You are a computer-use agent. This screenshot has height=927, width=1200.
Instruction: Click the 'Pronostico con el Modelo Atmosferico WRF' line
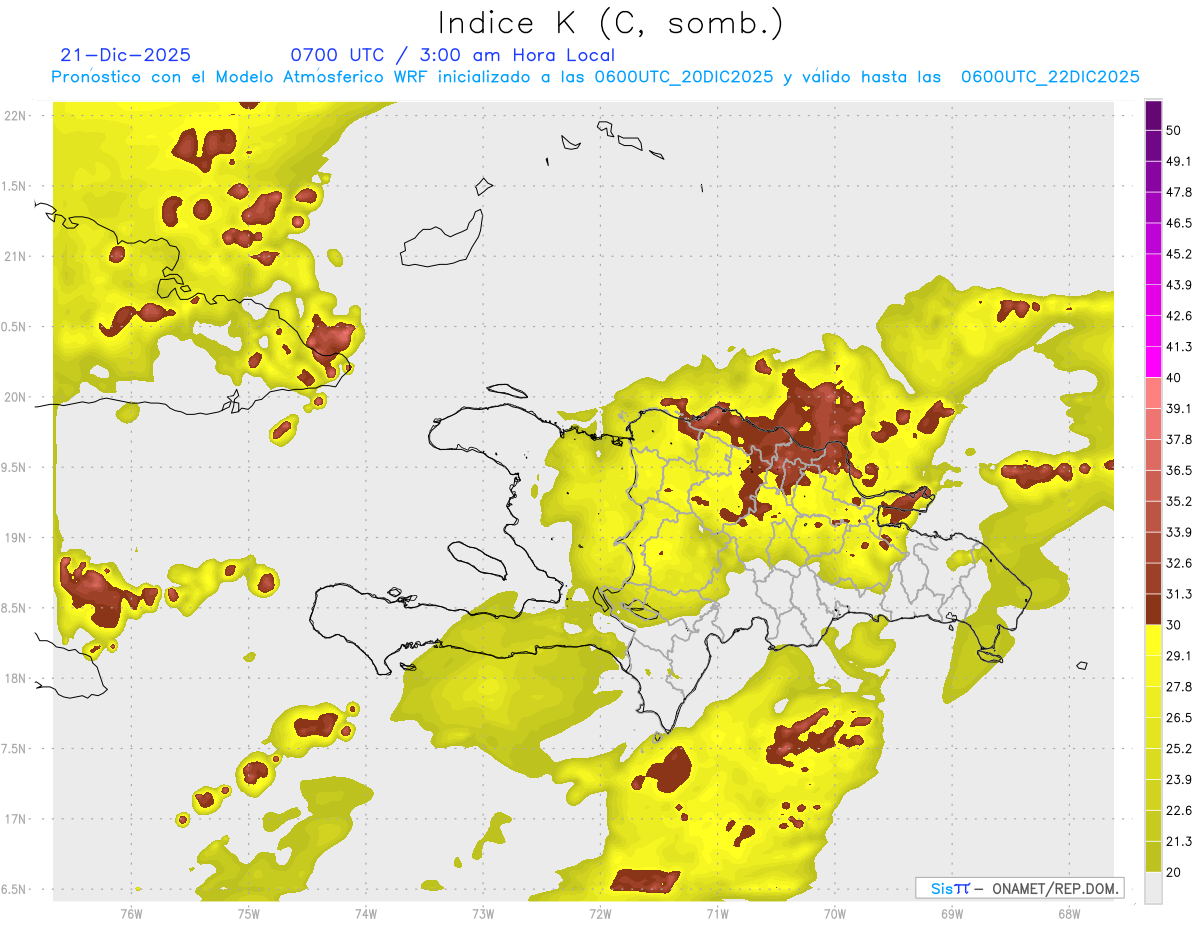(x=595, y=77)
